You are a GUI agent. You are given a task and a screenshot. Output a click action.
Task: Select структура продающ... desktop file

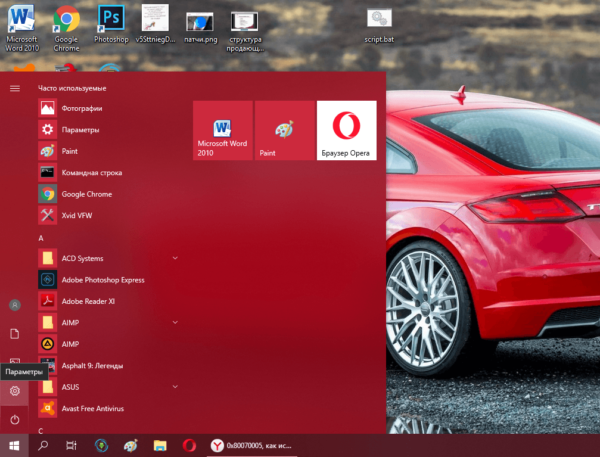click(x=245, y=31)
